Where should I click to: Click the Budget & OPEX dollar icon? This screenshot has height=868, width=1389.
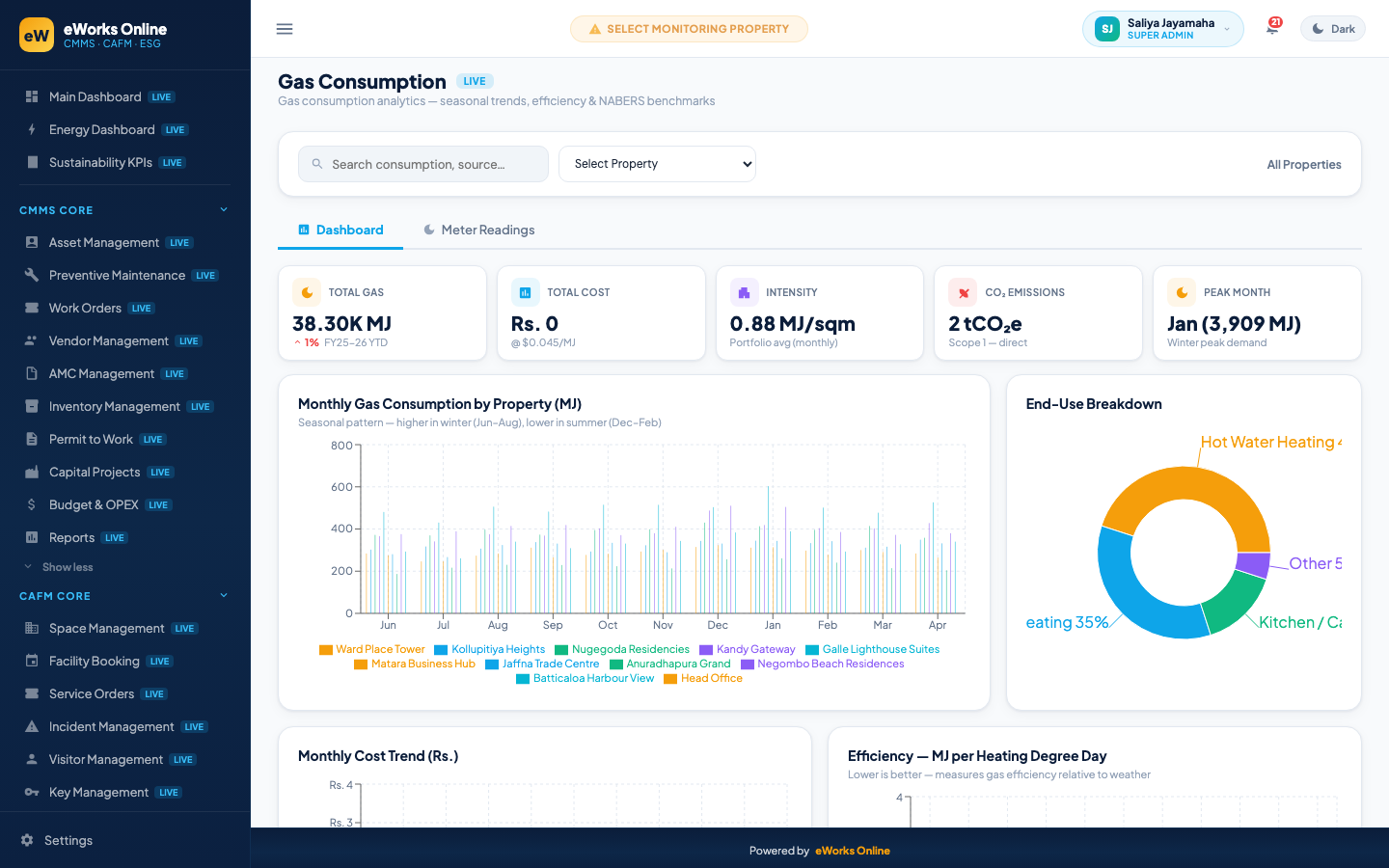point(32,504)
